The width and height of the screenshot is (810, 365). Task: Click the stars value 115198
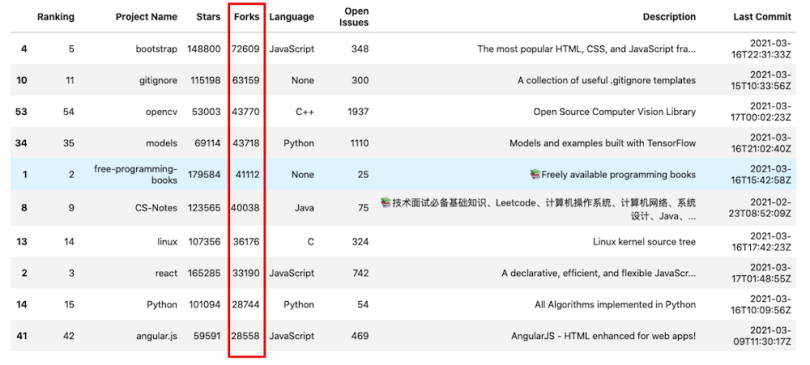(204, 80)
